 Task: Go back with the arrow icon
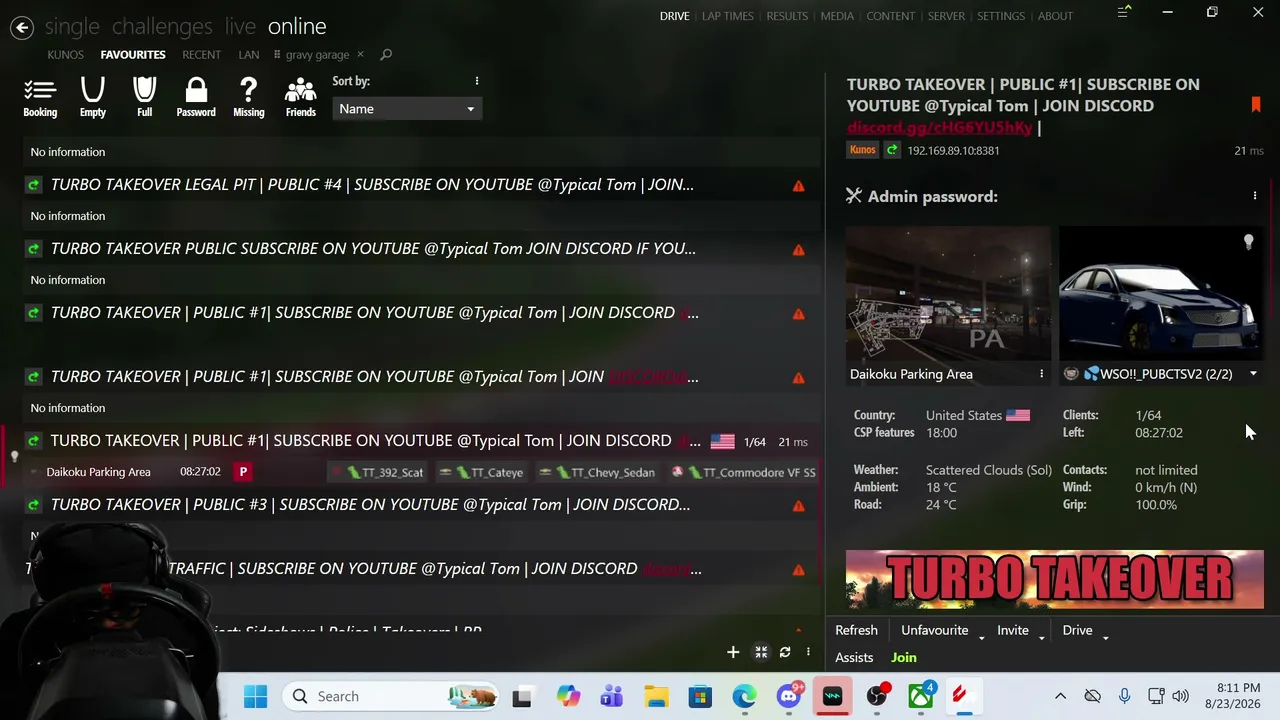click(x=22, y=28)
